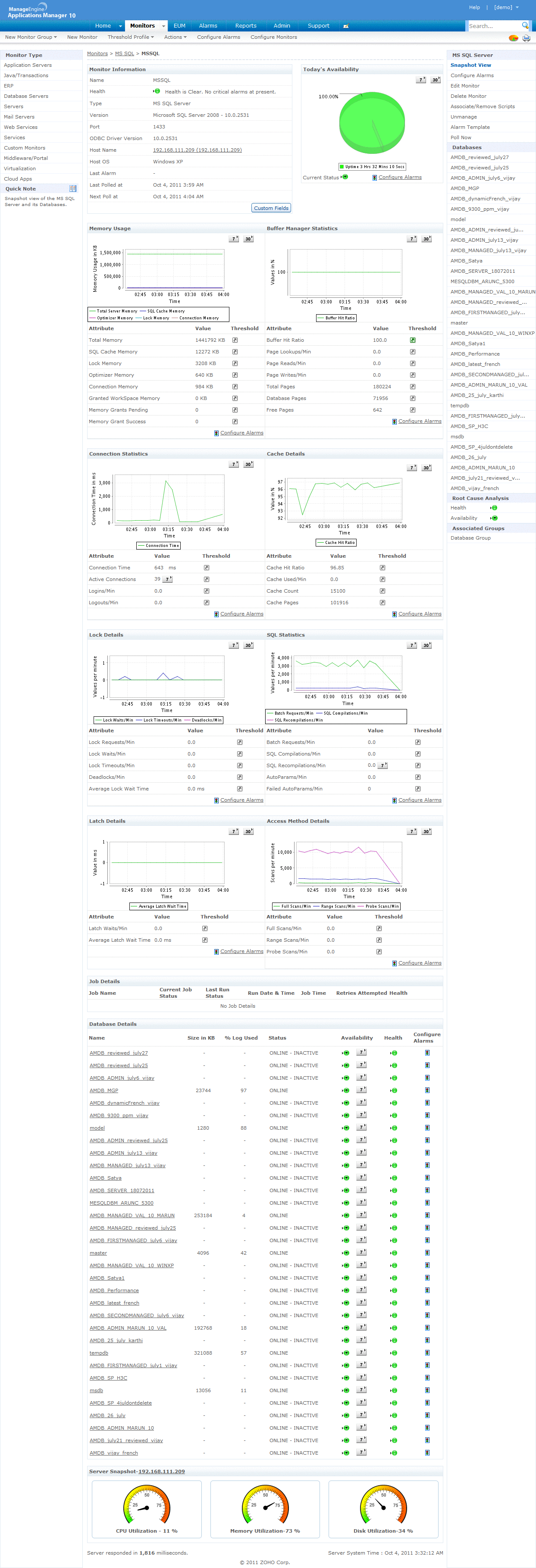Viewport: 536px width, 1568px height.
Task: Click Total Memory threshold configuration icon
Action: tap(235, 340)
